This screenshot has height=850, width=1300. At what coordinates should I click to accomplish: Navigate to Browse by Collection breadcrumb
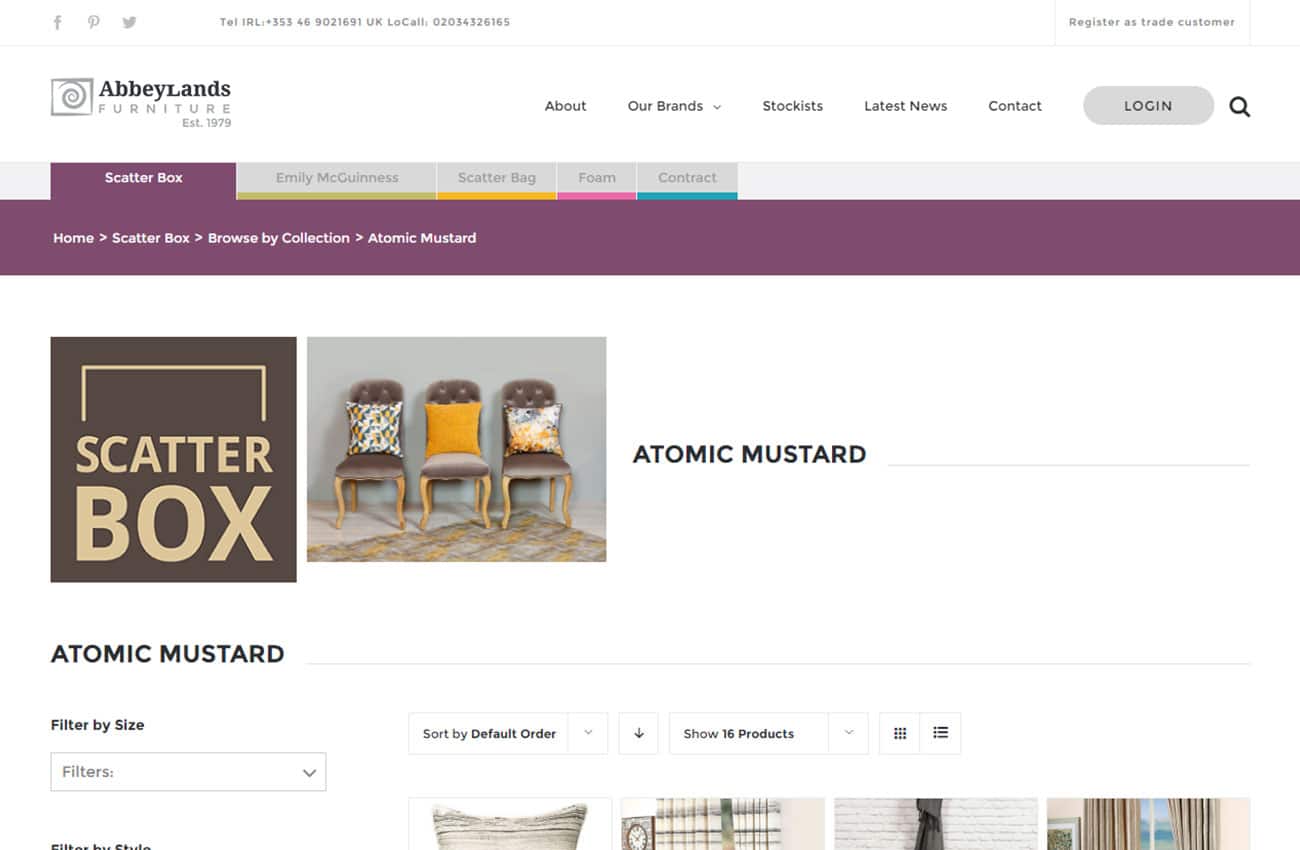pyautogui.click(x=278, y=238)
